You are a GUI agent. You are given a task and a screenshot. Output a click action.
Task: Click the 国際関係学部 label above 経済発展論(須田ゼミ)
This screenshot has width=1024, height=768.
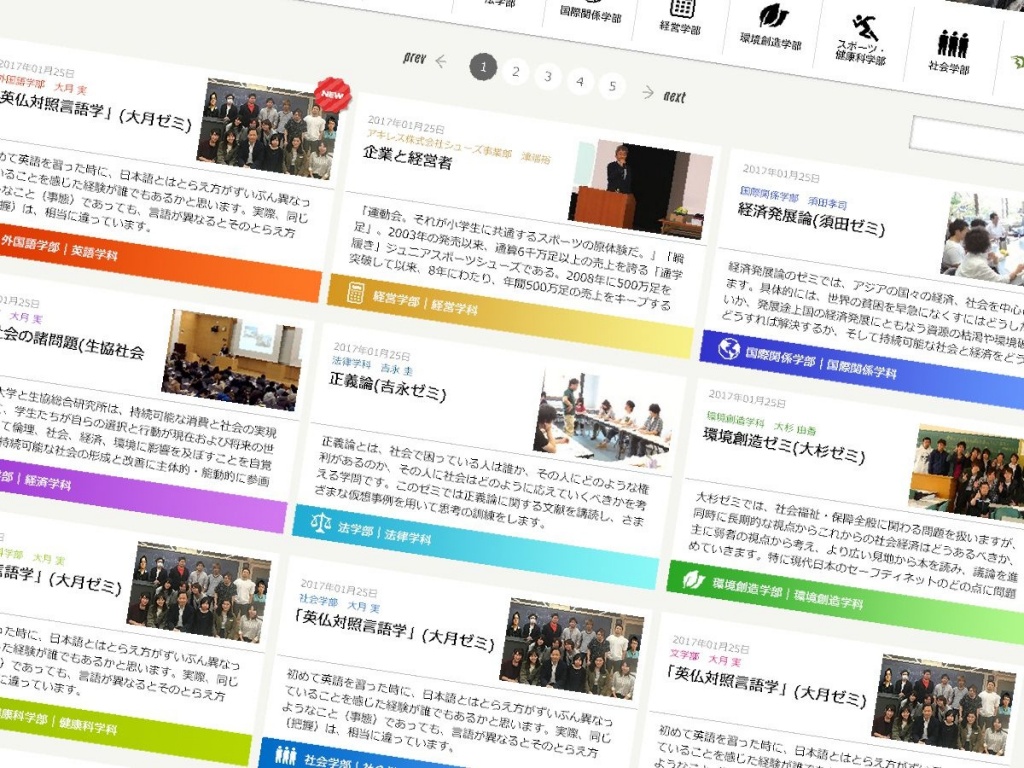click(x=769, y=194)
